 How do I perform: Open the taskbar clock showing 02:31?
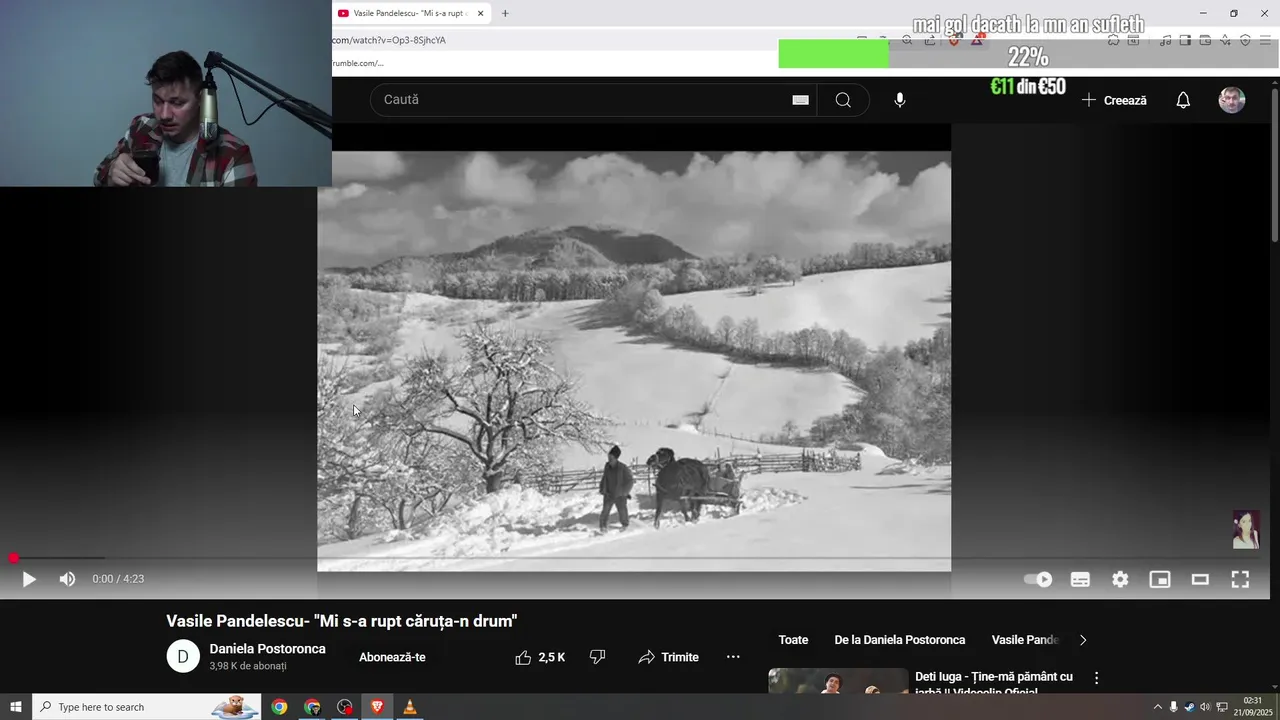click(1253, 707)
